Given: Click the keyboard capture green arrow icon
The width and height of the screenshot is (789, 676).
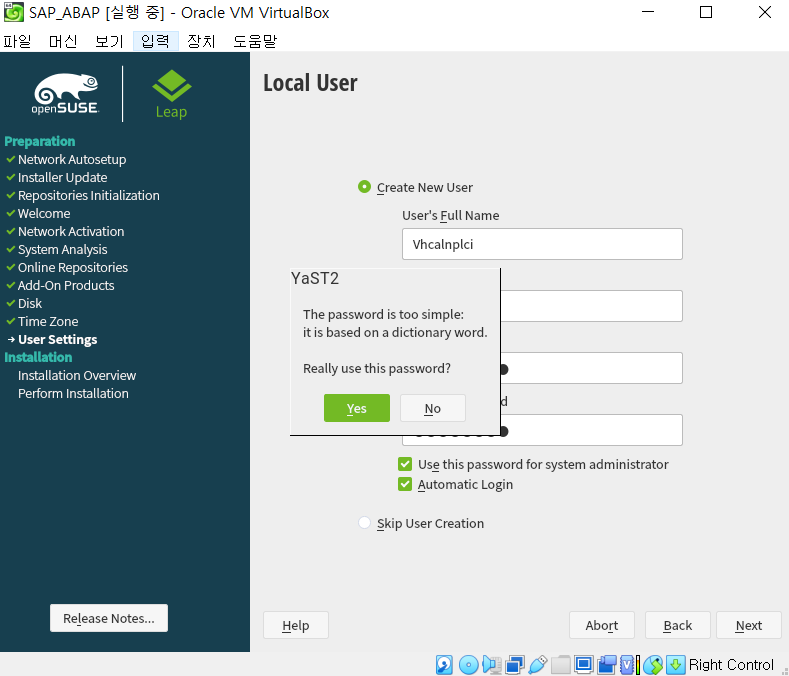Looking at the screenshot, I should [x=675, y=664].
